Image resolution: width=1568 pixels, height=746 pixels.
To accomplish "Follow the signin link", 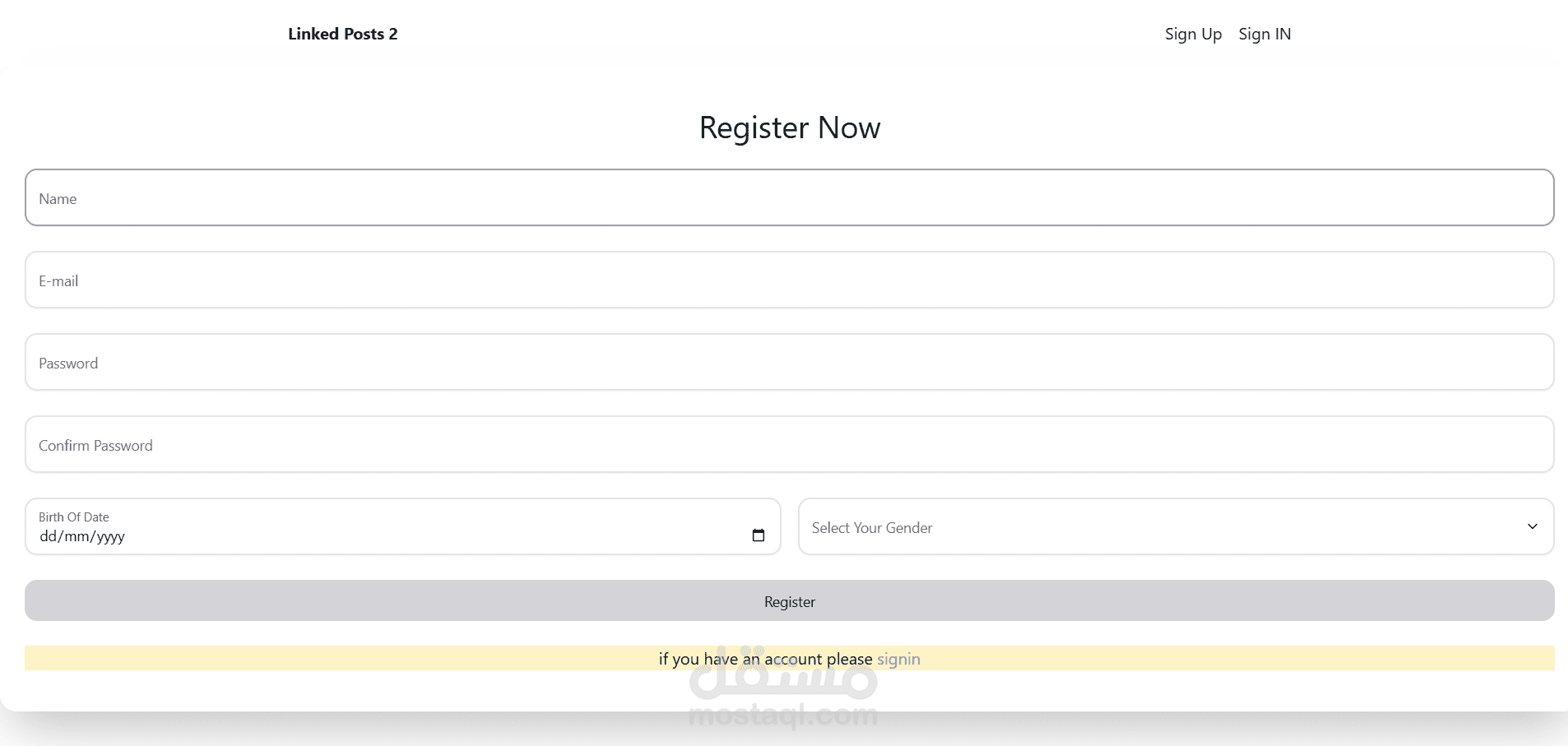I will (x=898, y=659).
